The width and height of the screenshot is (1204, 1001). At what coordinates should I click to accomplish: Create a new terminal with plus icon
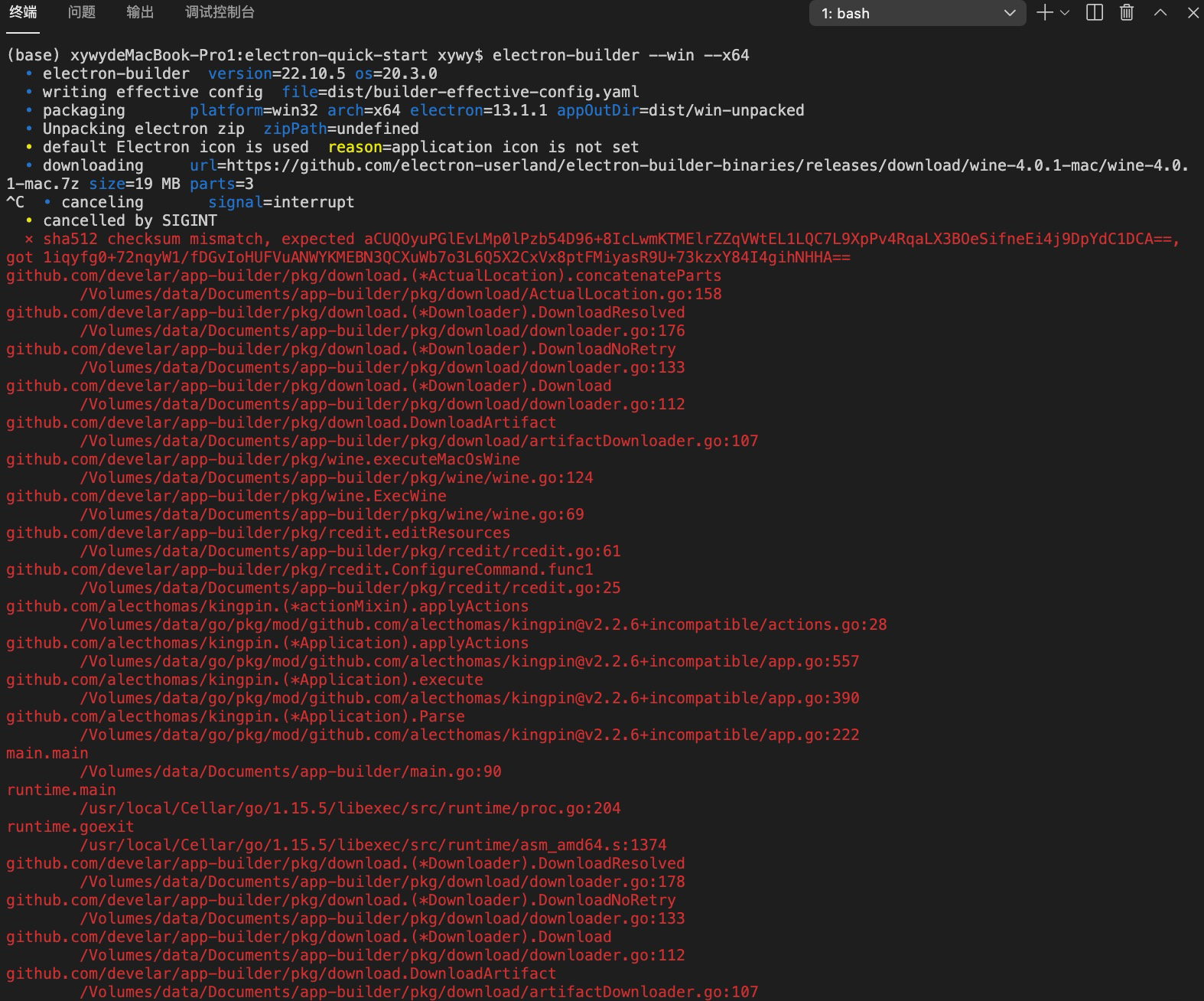coord(1044,12)
